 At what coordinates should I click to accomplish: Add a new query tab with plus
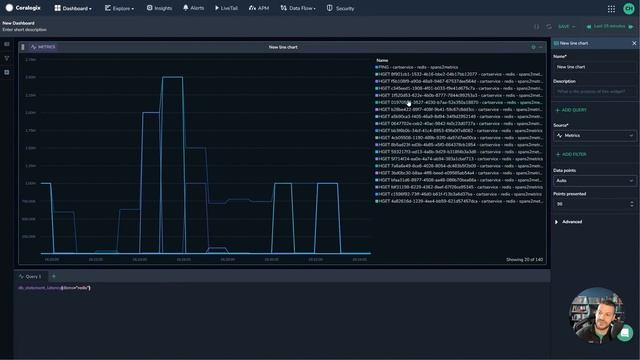click(x=53, y=276)
